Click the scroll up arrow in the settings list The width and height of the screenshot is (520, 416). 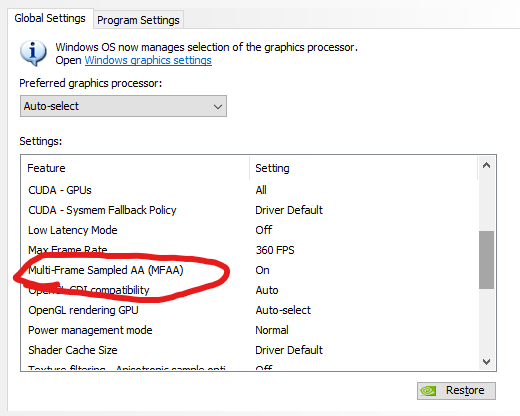coord(486,166)
